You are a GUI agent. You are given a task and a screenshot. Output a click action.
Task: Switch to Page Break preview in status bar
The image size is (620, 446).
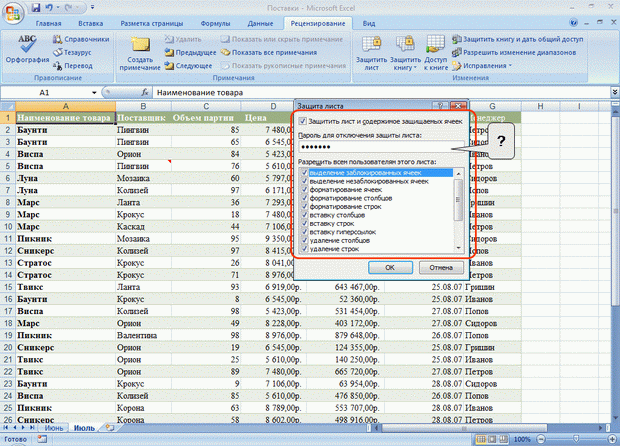503,439
